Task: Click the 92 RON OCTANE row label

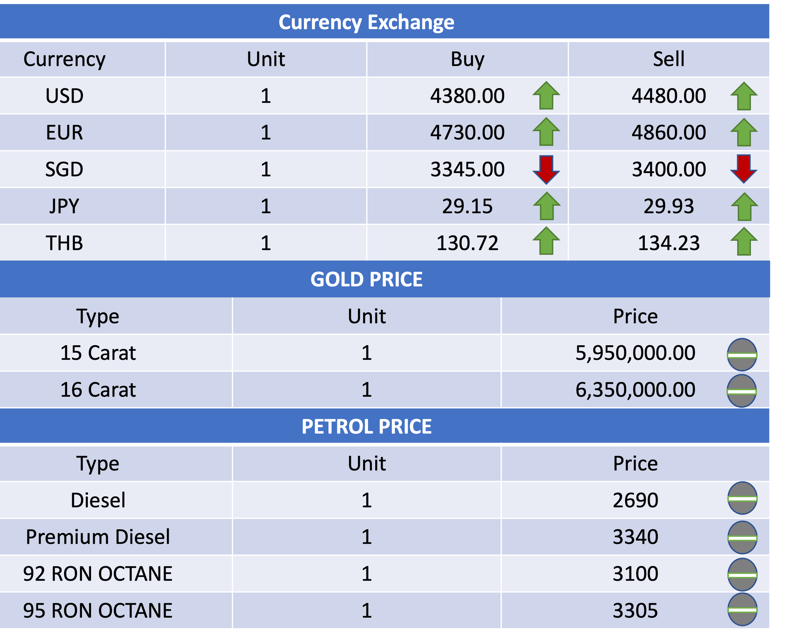Action: click(x=98, y=573)
